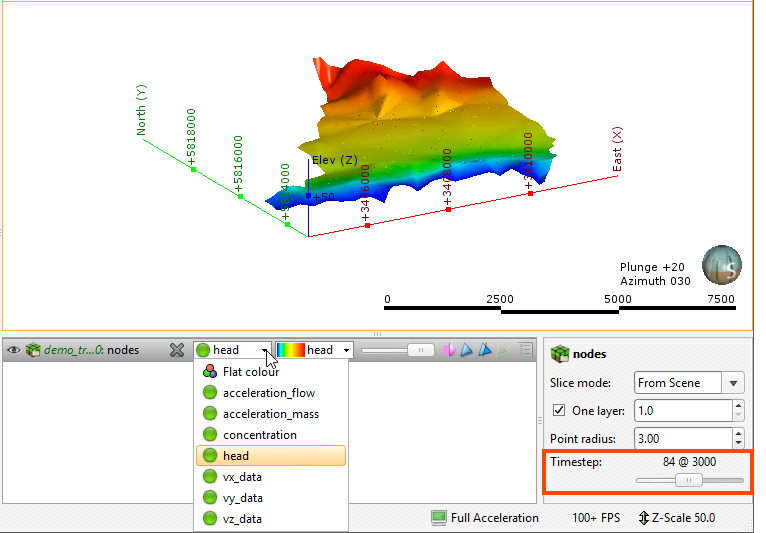
Task: Select concentration from the attribute list
Action: pyautogui.click(x=259, y=435)
